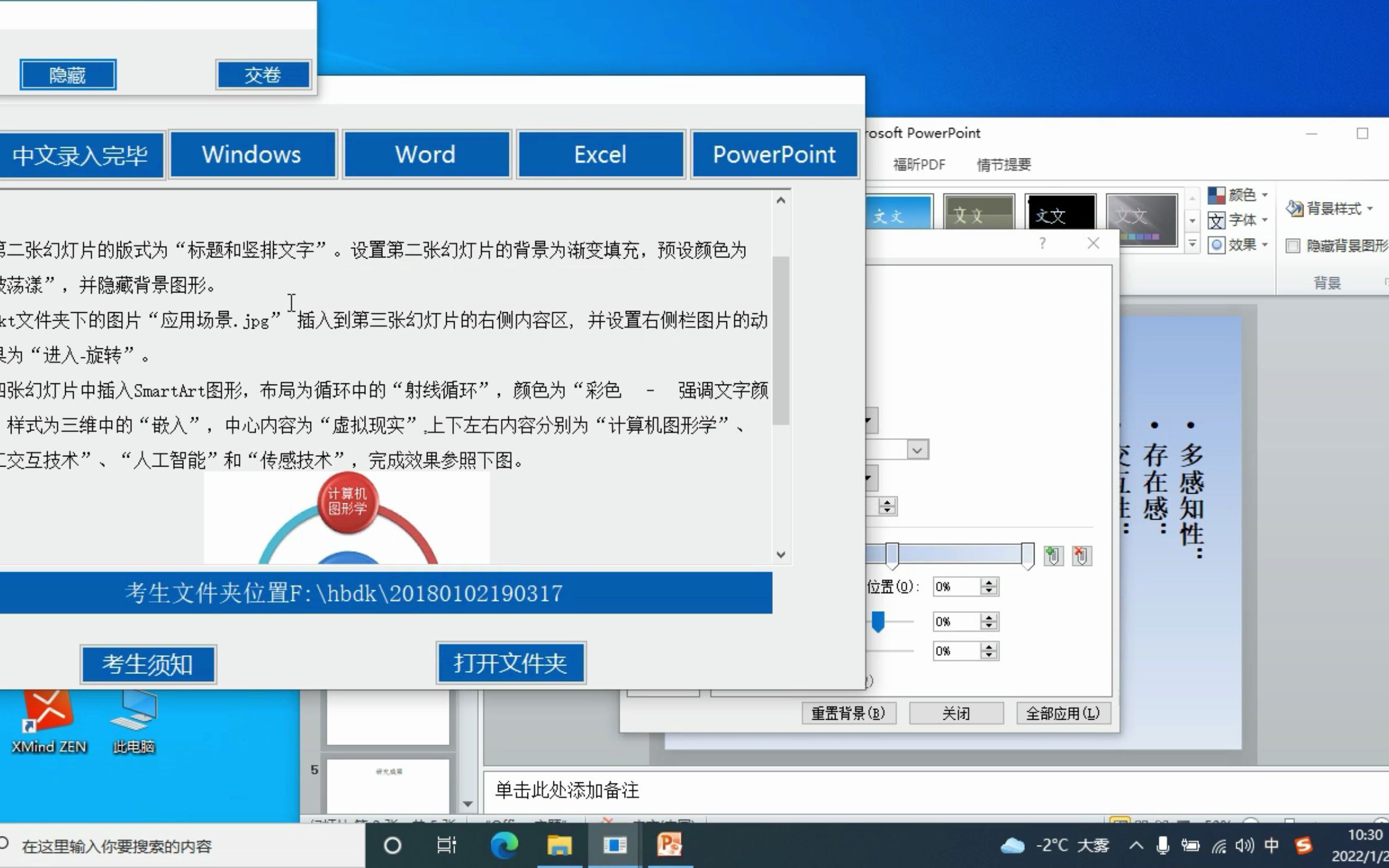Remove a gradient stop with red delete icon
The width and height of the screenshot is (1389, 868).
1082,556
